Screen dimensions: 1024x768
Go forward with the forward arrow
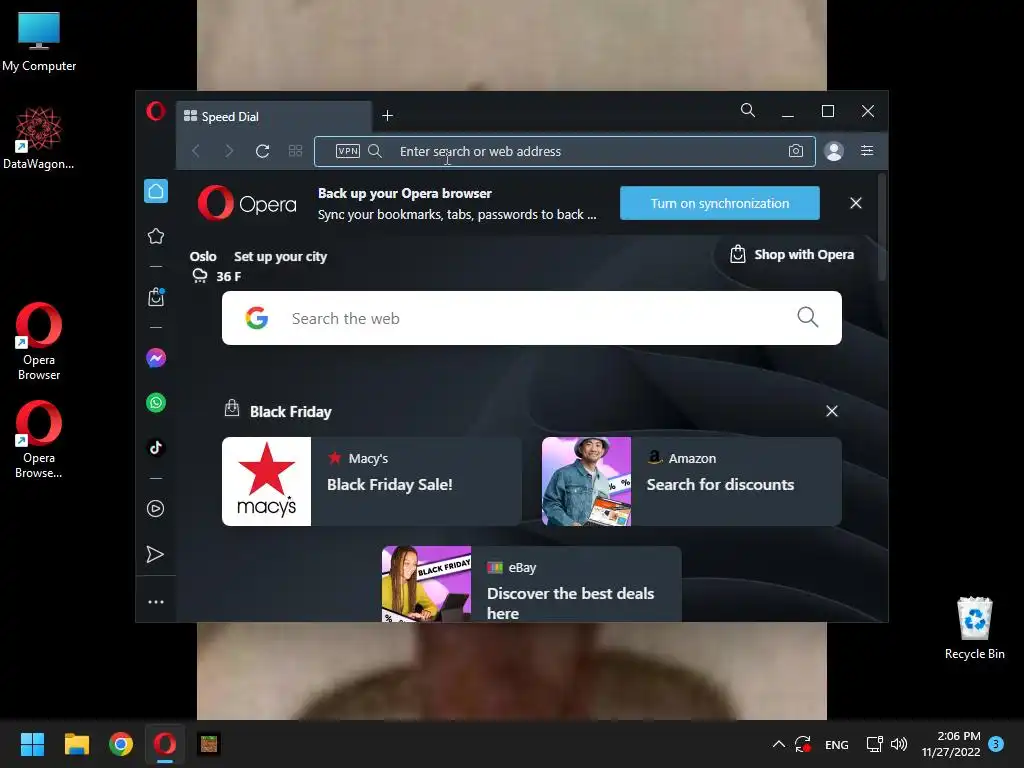pos(229,151)
